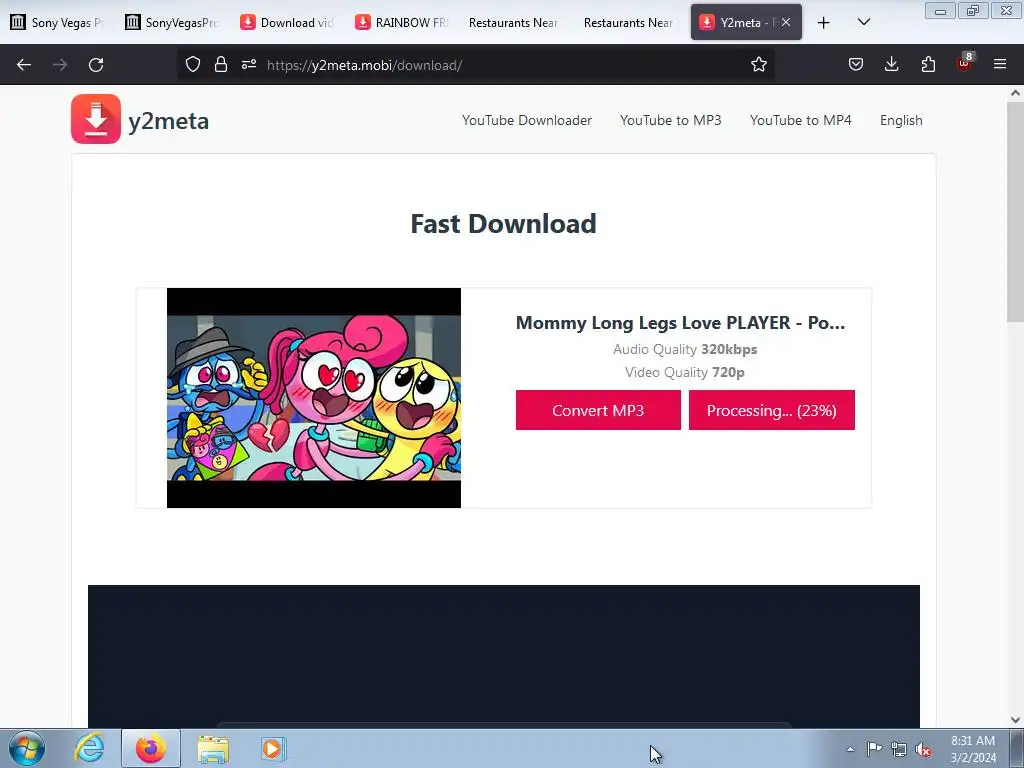Switch to the second Restaurants Near tab

628,22
